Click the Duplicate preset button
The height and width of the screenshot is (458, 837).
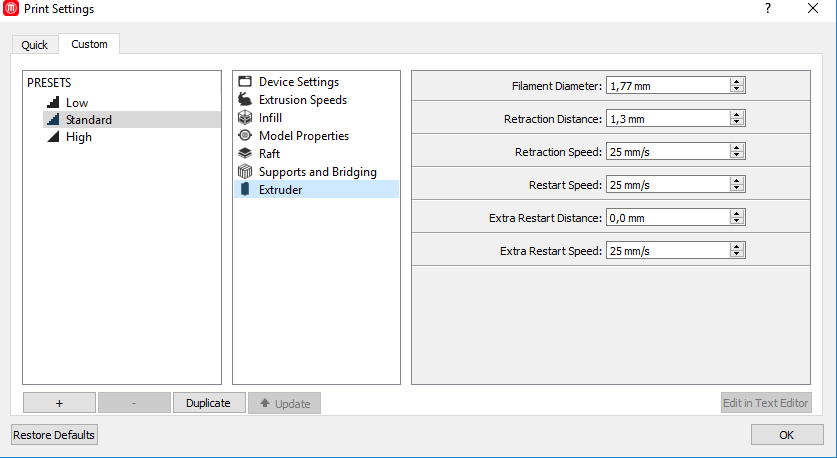(208, 403)
